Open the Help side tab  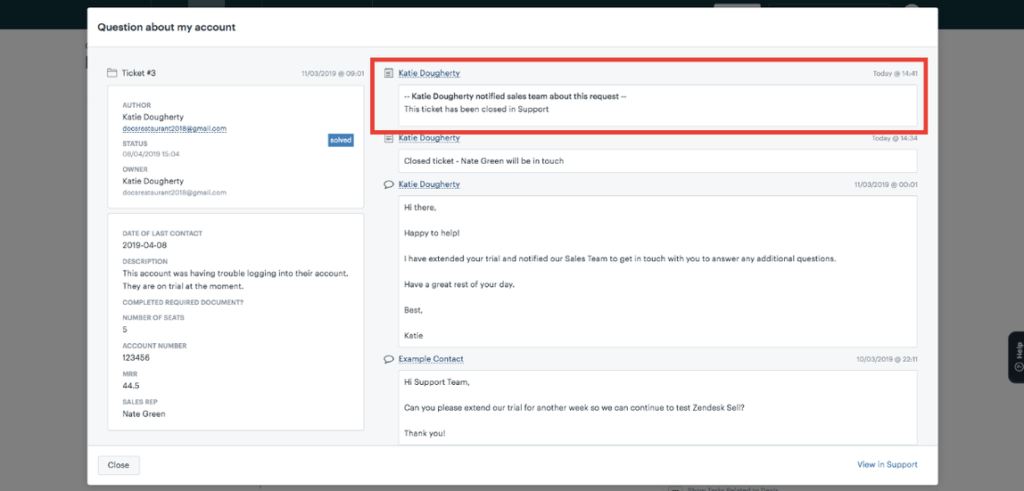pyautogui.click(x=1017, y=357)
